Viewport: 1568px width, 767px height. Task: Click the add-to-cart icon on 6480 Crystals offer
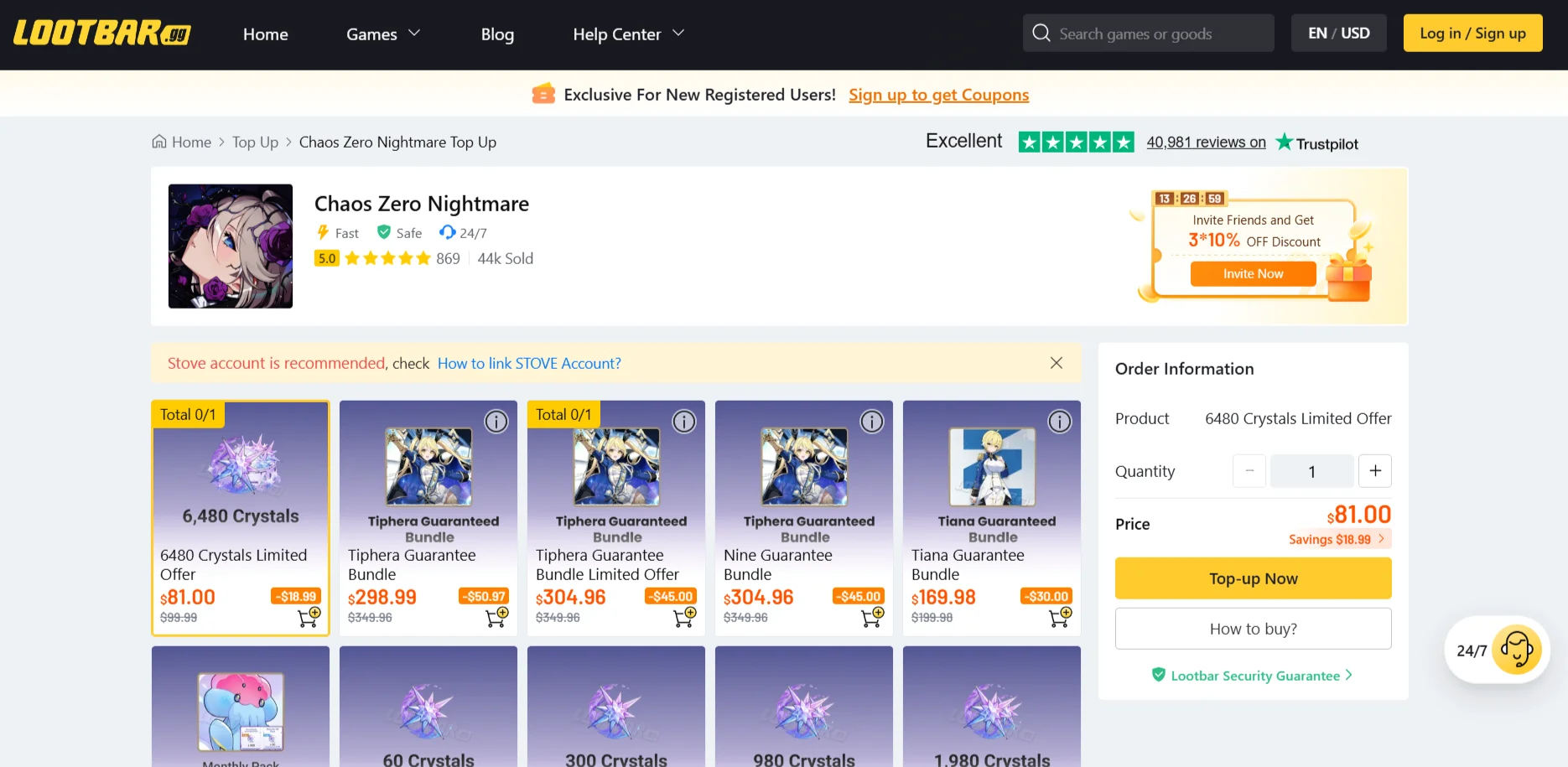pos(307,615)
